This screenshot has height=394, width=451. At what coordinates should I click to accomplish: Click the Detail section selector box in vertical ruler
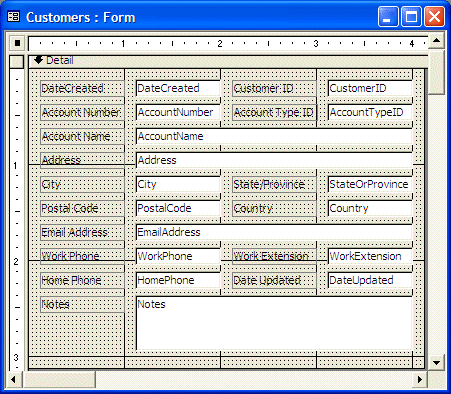click(x=17, y=62)
